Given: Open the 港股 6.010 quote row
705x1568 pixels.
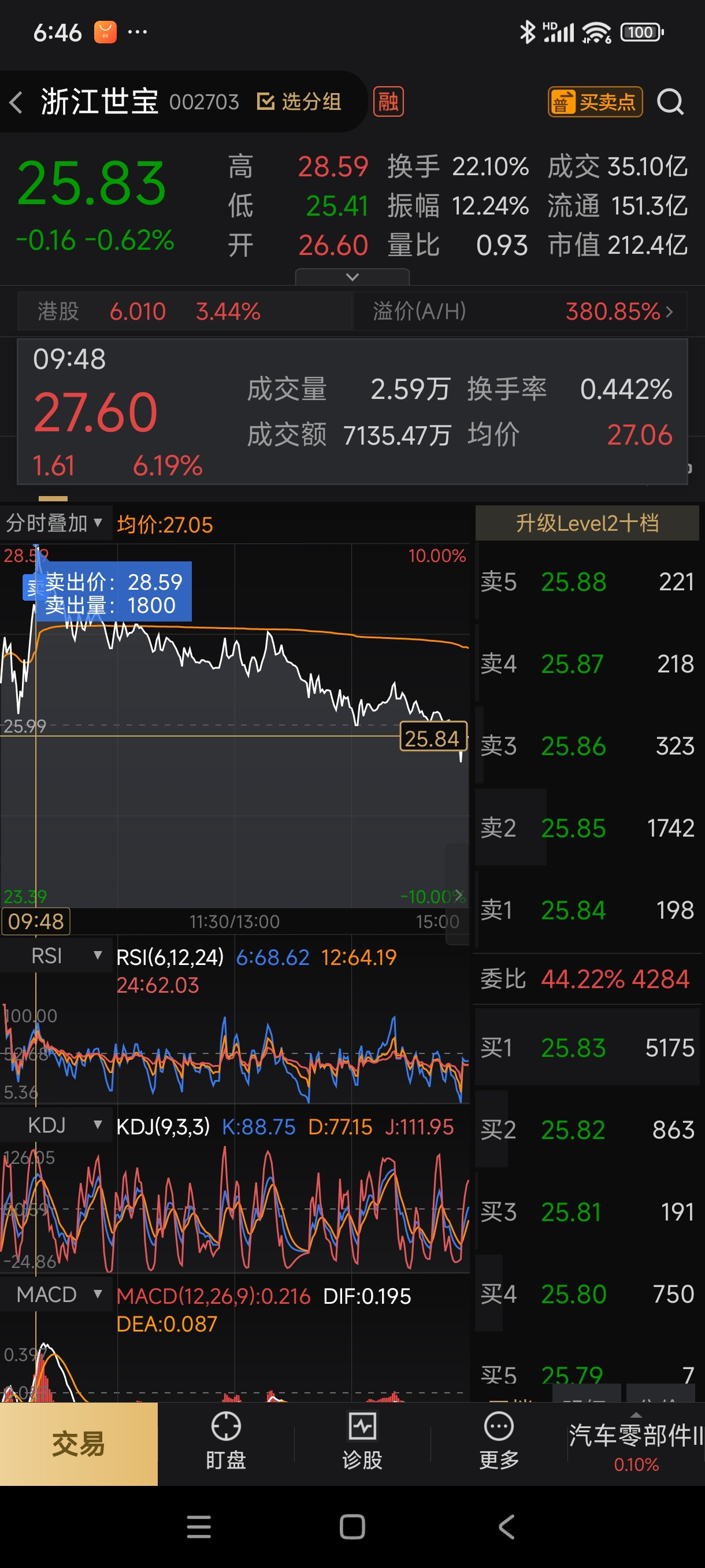Looking at the screenshot, I should (x=185, y=311).
